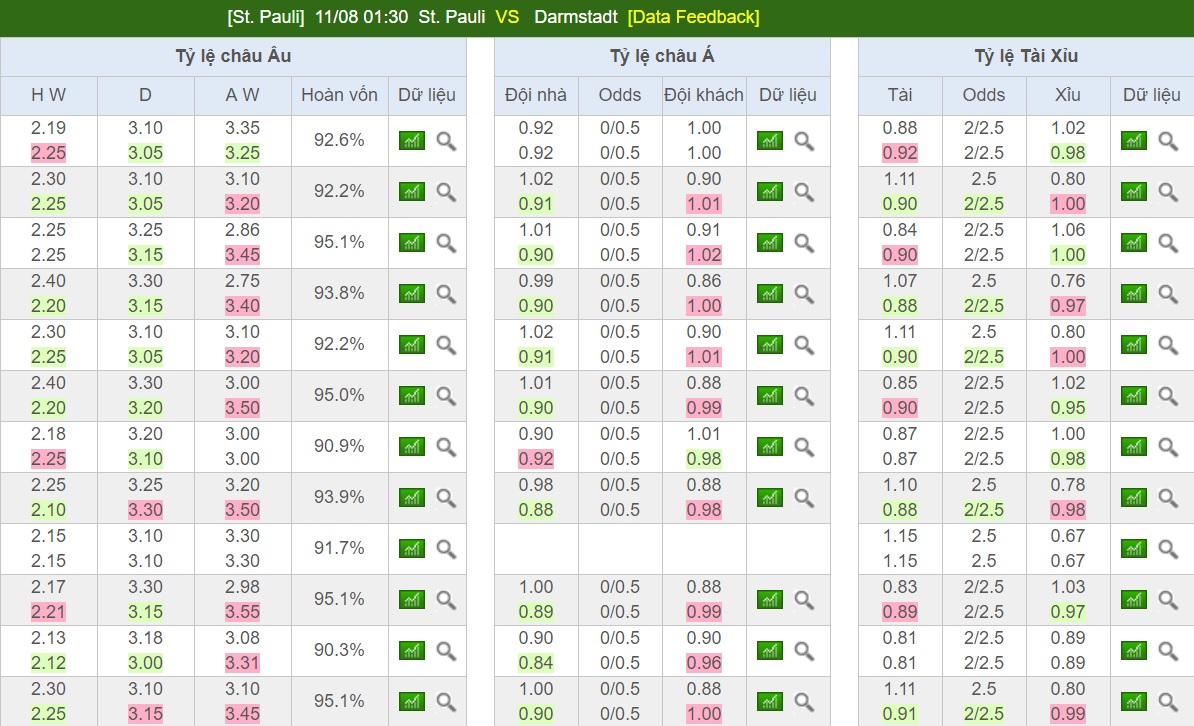The height and width of the screenshot is (726, 1194).
Task: Click Asian odds magnifier for row 0.84 / 0.96
Action: coord(804,651)
